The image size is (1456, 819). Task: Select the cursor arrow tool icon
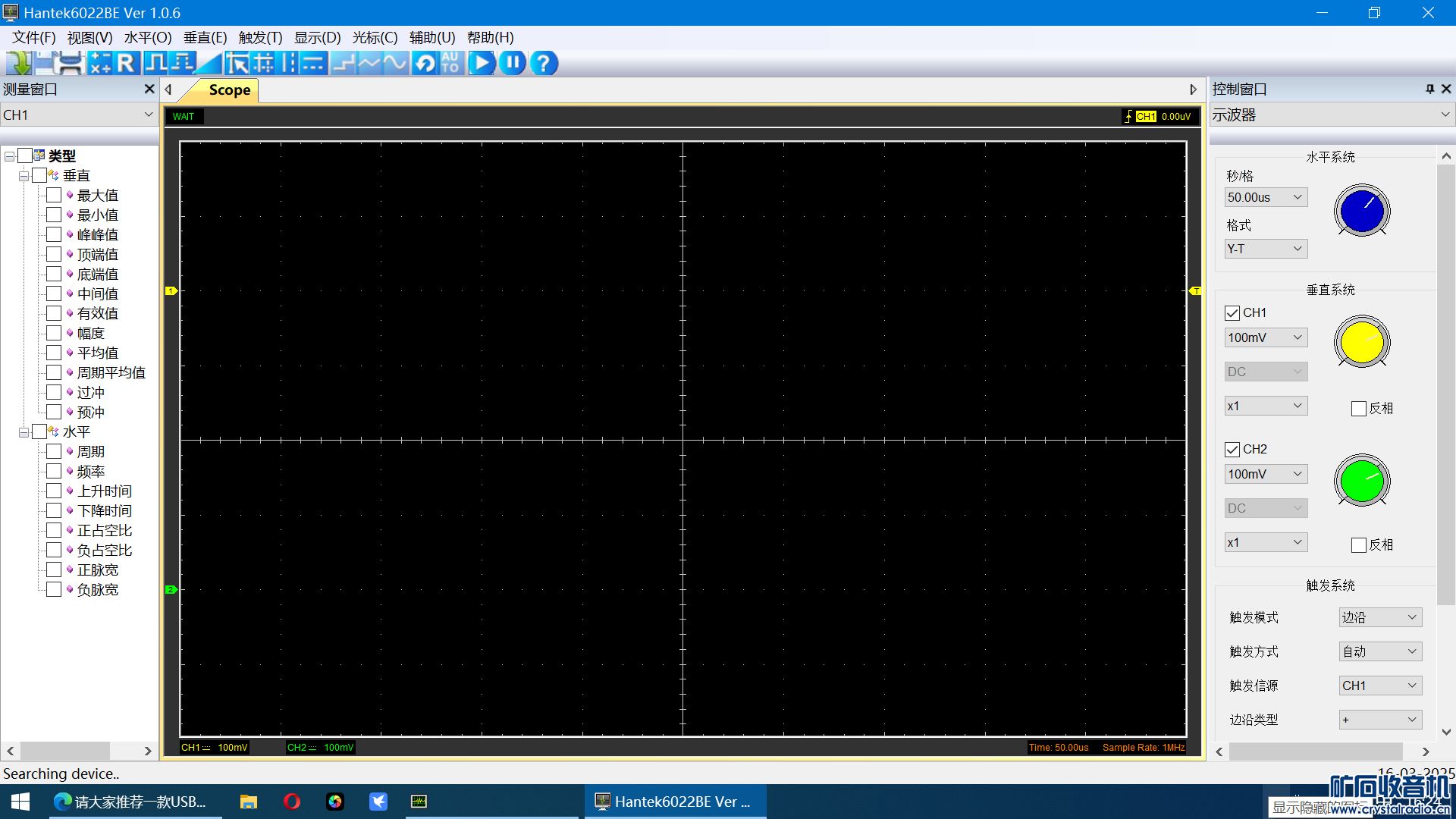(x=237, y=63)
